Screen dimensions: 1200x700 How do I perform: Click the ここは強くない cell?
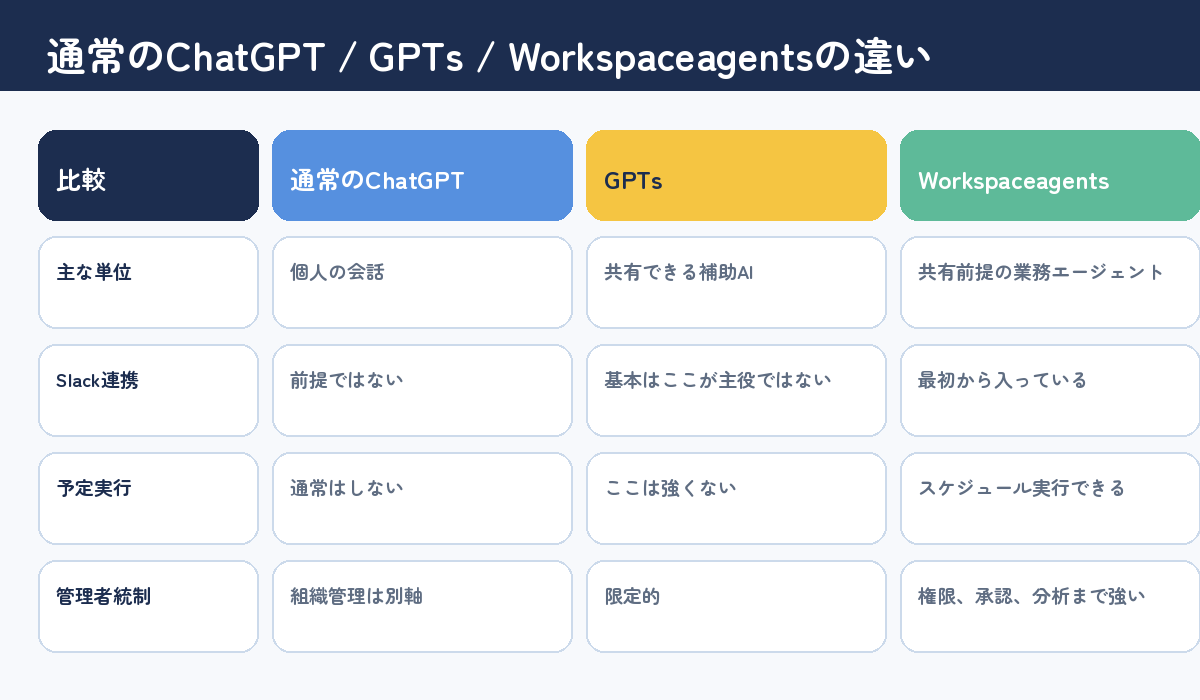[x=736, y=498]
